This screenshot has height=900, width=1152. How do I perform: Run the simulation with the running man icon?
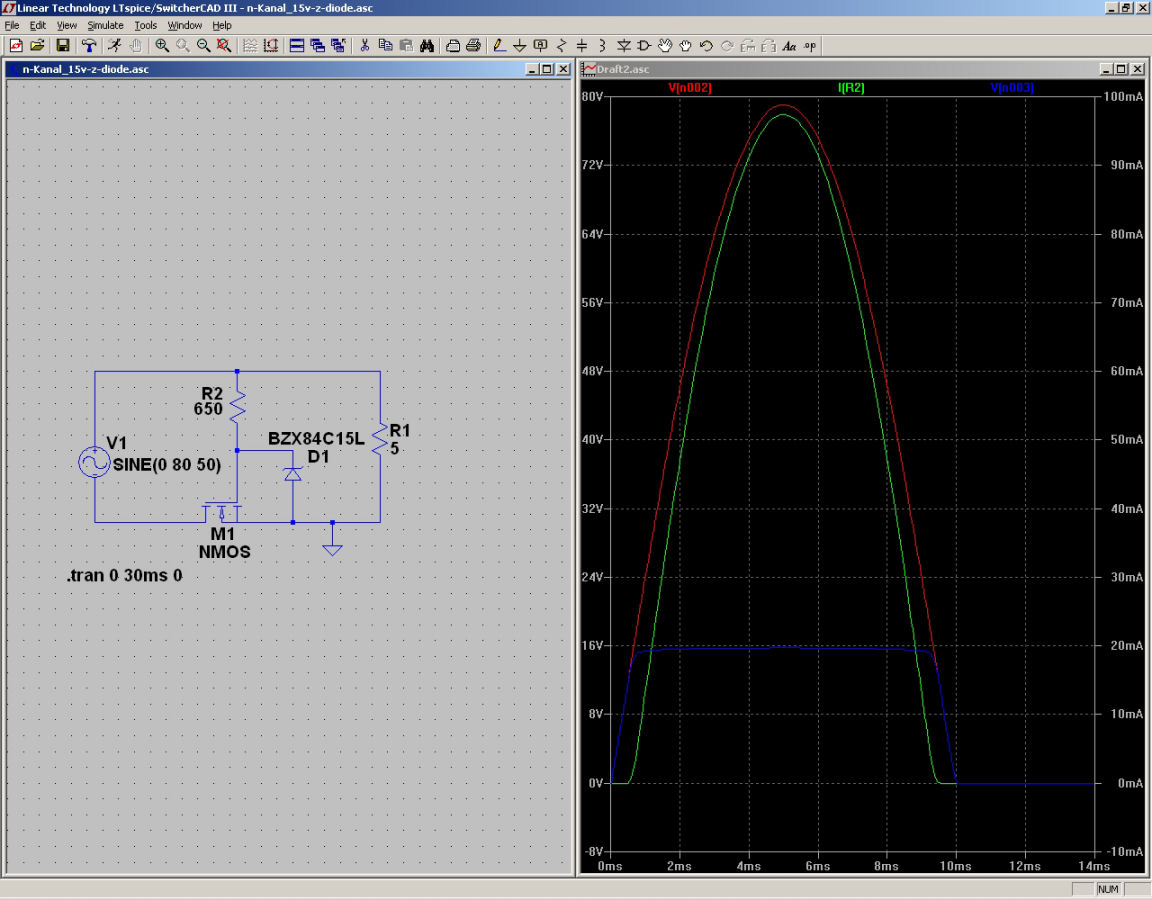coord(115,46)
